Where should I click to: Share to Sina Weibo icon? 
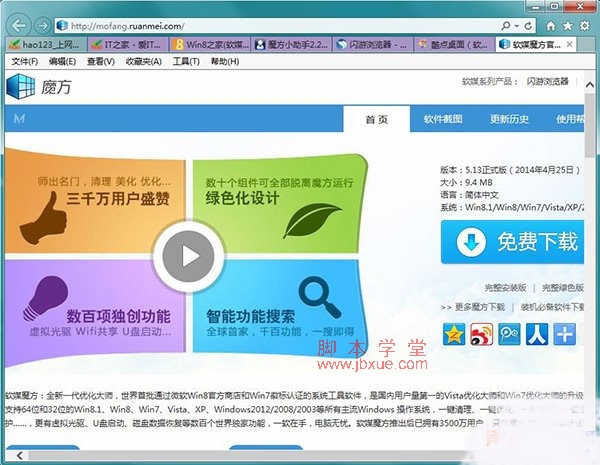481,334
